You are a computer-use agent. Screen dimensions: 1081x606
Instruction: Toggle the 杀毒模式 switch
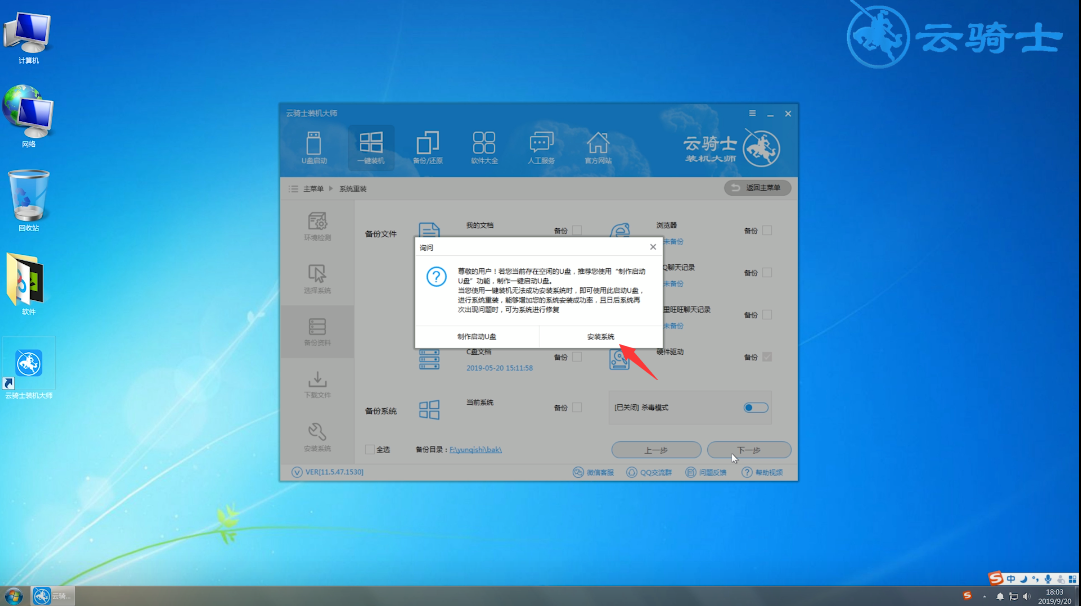point(756,407)
